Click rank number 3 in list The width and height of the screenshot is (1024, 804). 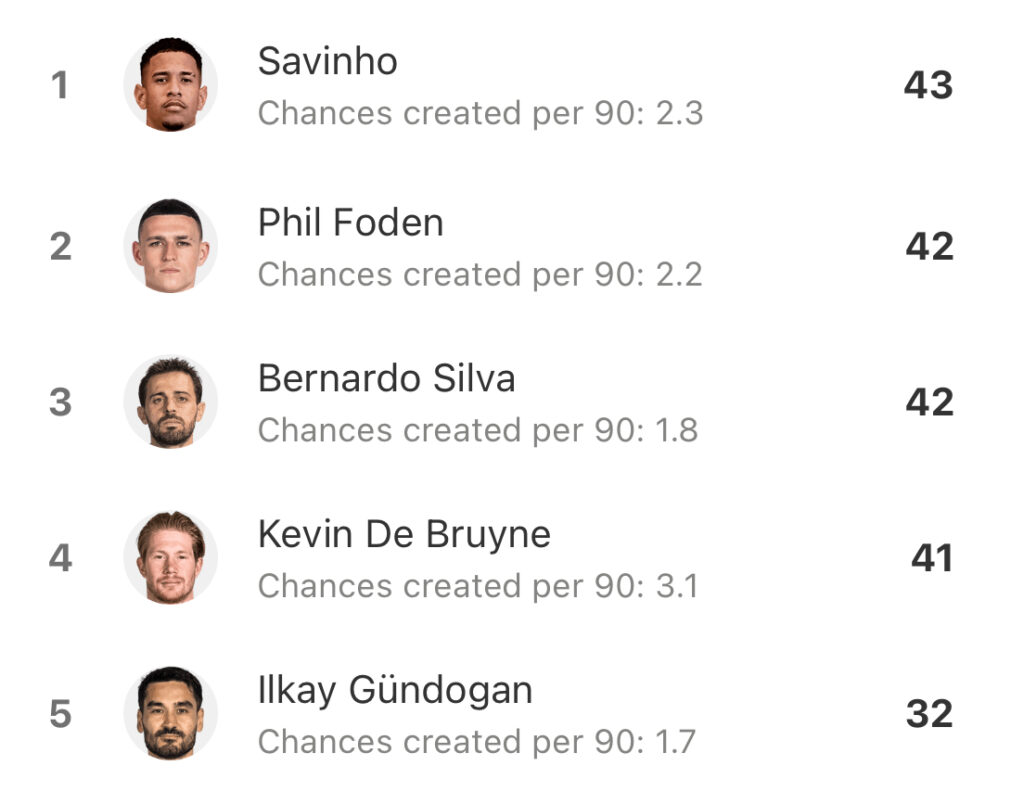(60, 402)
